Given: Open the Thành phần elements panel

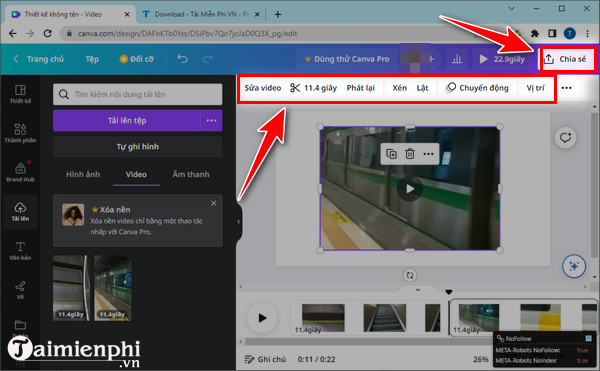Looking at the screenshot, I should coord(20,133).
